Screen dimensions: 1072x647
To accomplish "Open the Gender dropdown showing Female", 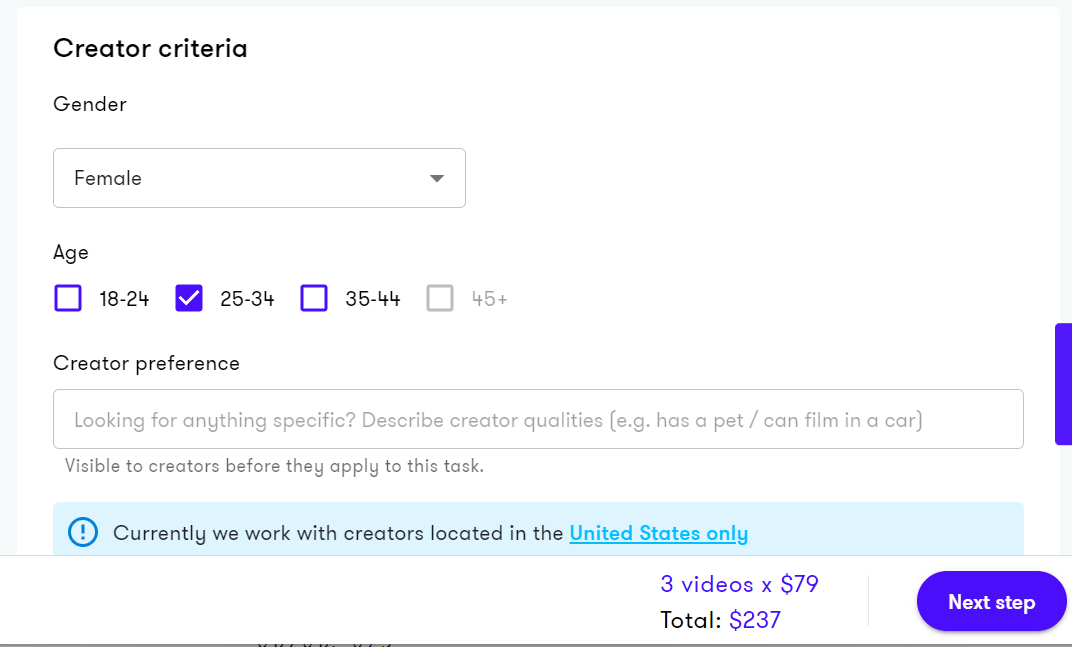I will click(259, 178).
